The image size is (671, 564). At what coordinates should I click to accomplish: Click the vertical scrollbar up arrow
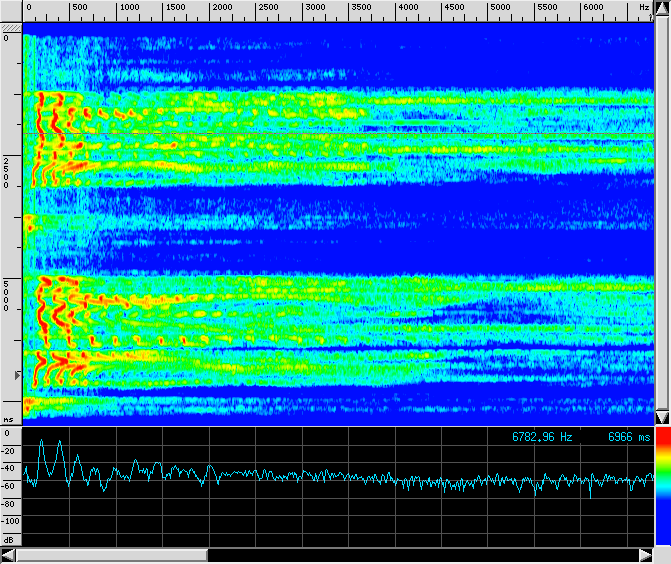click(661, 8)
